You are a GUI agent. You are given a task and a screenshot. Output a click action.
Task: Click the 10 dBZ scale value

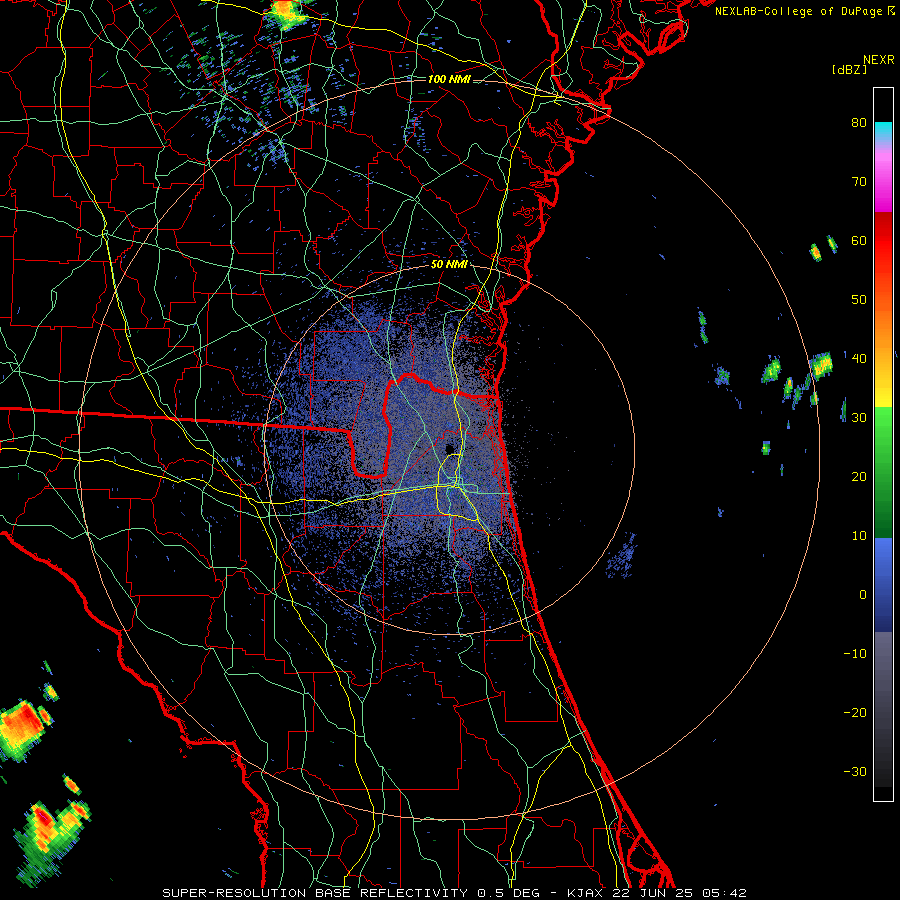[859, 536]
